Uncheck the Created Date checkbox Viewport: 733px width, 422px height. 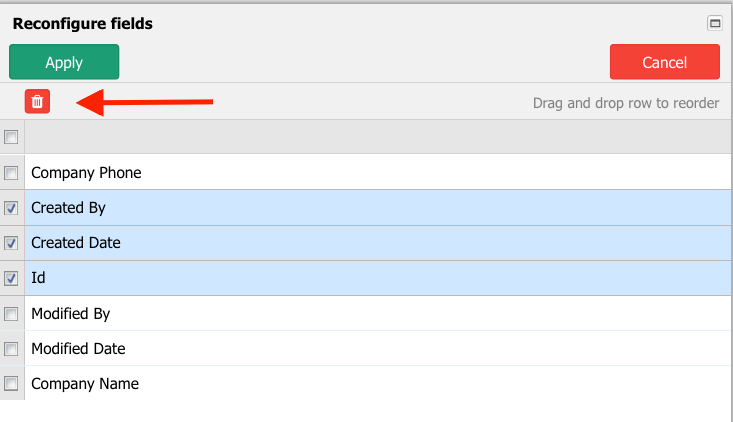coord(11,243)
